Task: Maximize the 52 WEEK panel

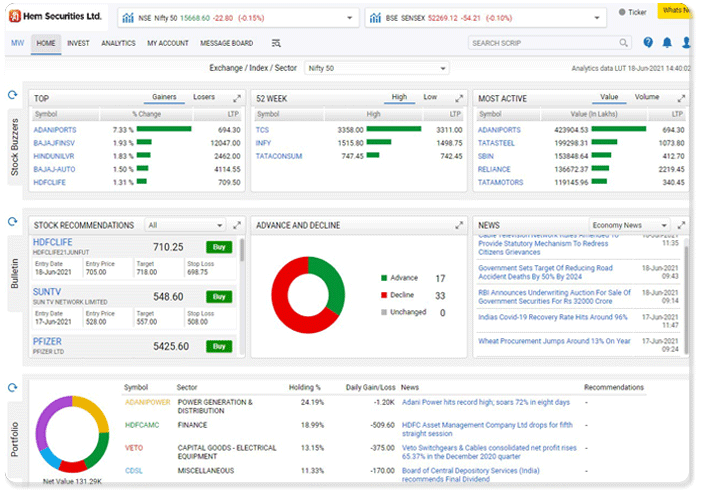Action: pyautogui.click(x=459, y=98)
